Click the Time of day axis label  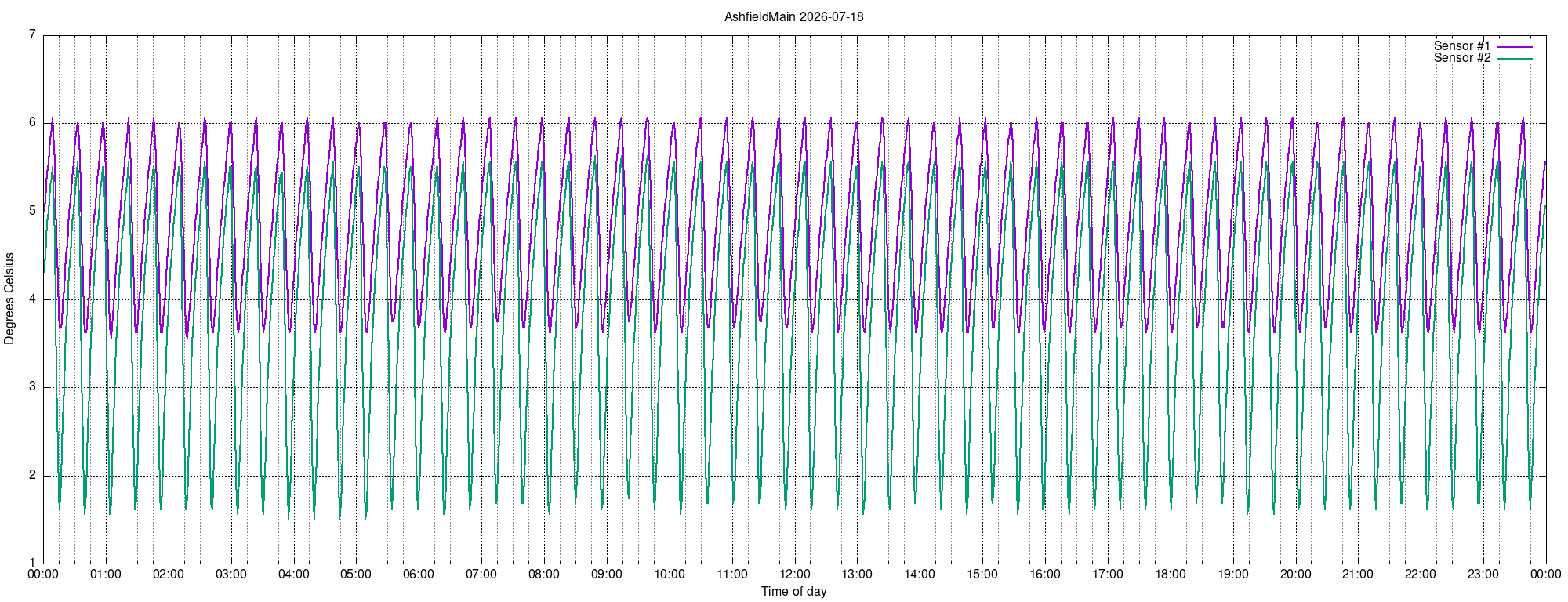[793, 591]
